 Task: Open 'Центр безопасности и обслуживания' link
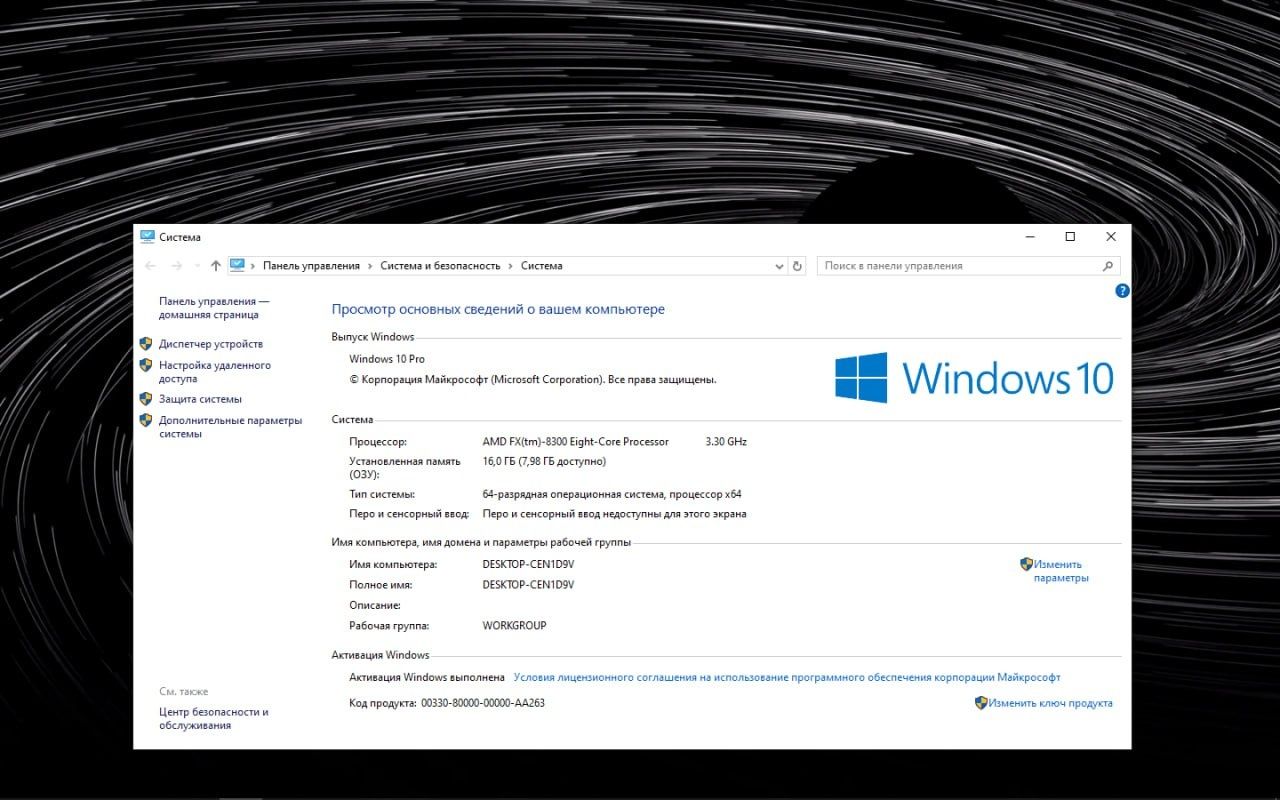tap(214, 719)
